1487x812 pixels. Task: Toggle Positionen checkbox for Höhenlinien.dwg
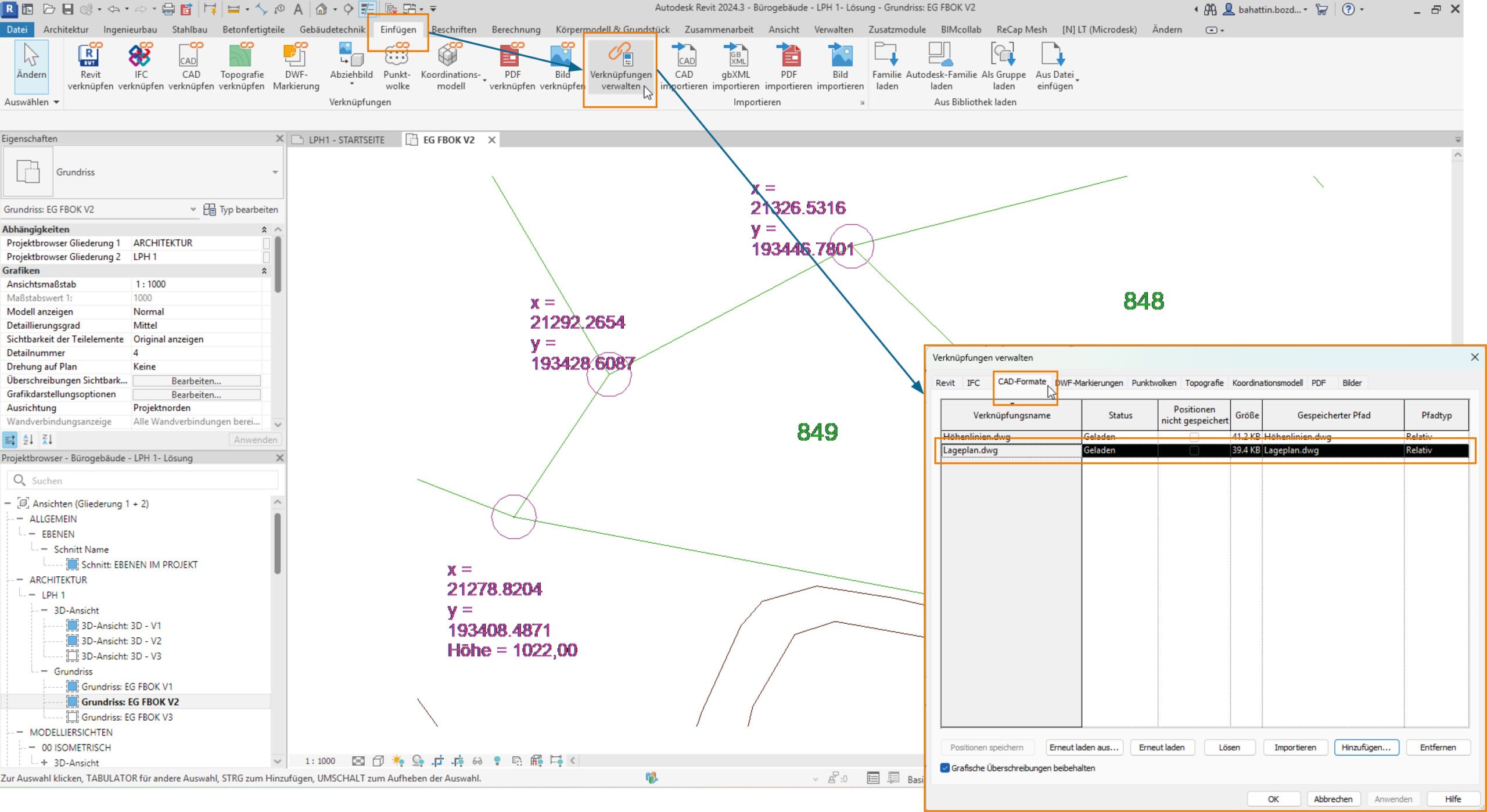coord(1194,436)
